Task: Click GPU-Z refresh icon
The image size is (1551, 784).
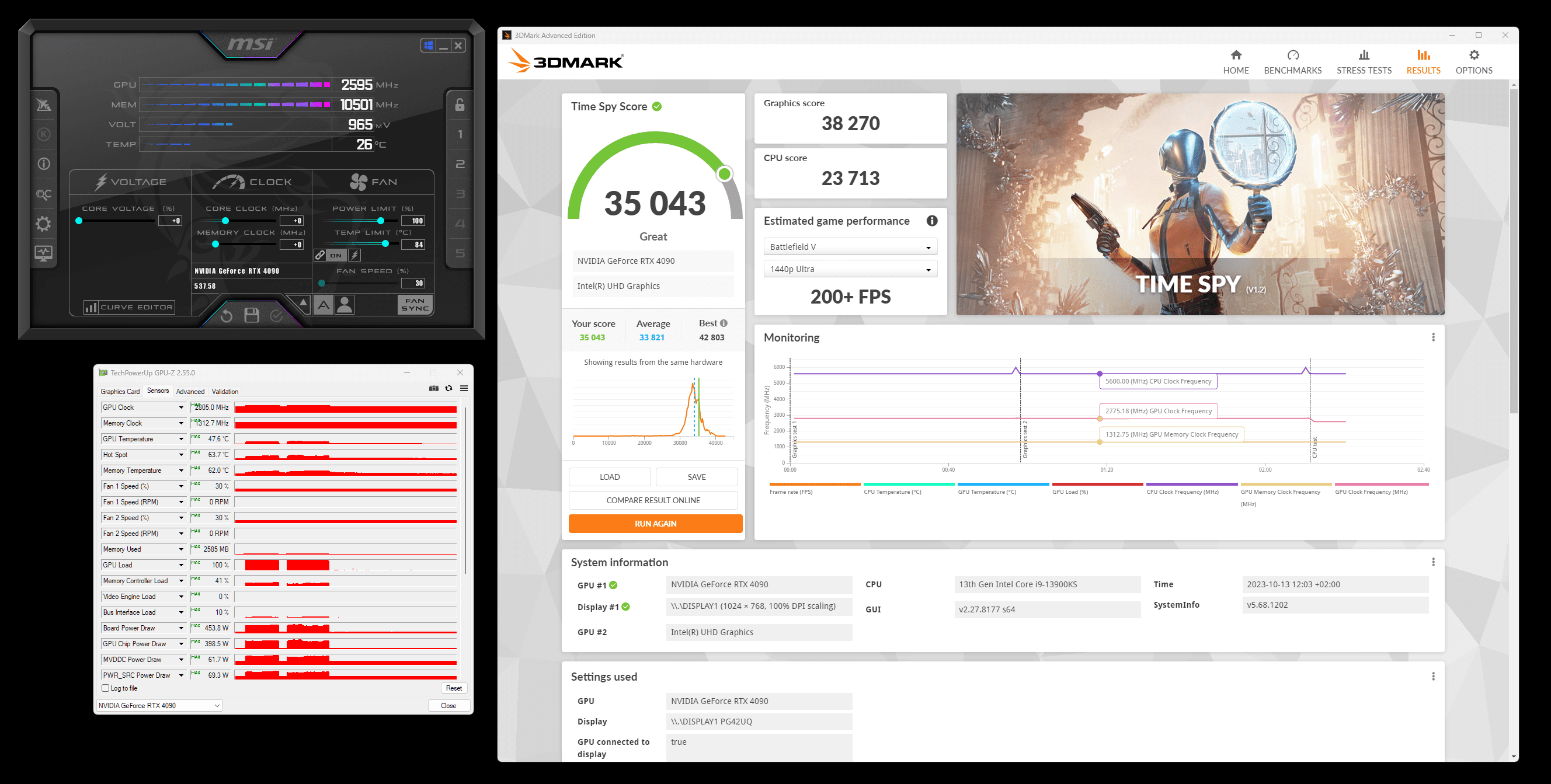Action: (448, 389)
